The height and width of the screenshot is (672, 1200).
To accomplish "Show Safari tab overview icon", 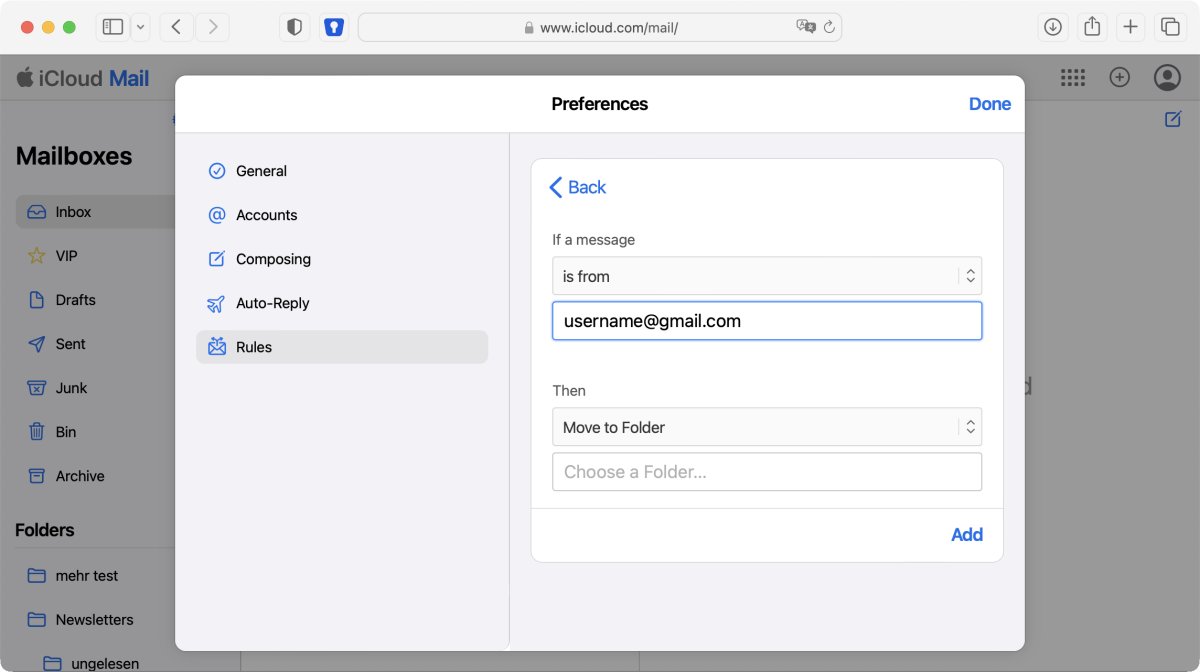I will (1169, 27).
